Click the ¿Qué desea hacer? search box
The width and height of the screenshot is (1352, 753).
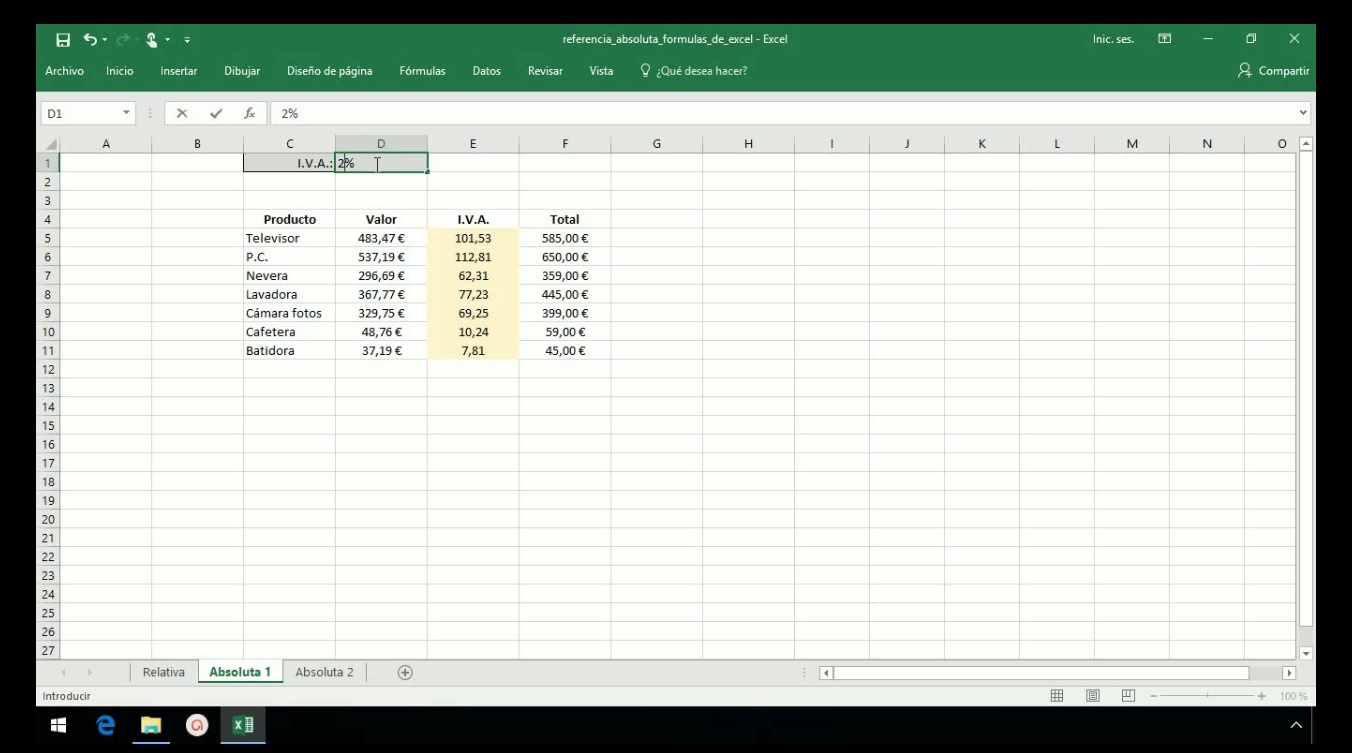click(x=694, y=71)
